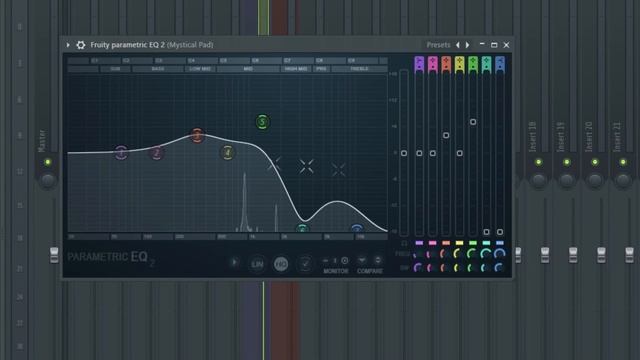The image size is (640, 360).
Task: Click the orange band 3 color token
Action: (x=446, y=243)
